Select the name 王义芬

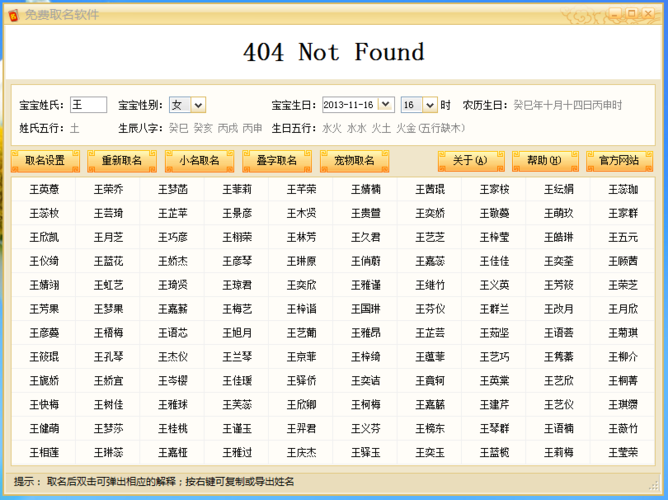(x=366, y=428)
